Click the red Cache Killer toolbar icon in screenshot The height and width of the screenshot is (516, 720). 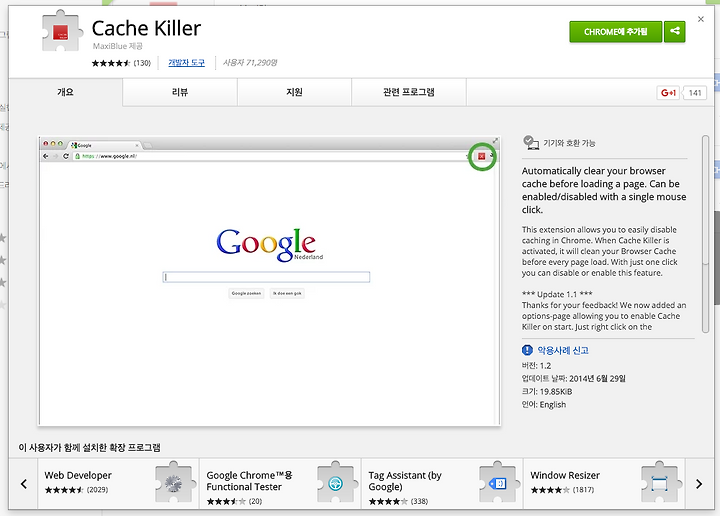481,157
